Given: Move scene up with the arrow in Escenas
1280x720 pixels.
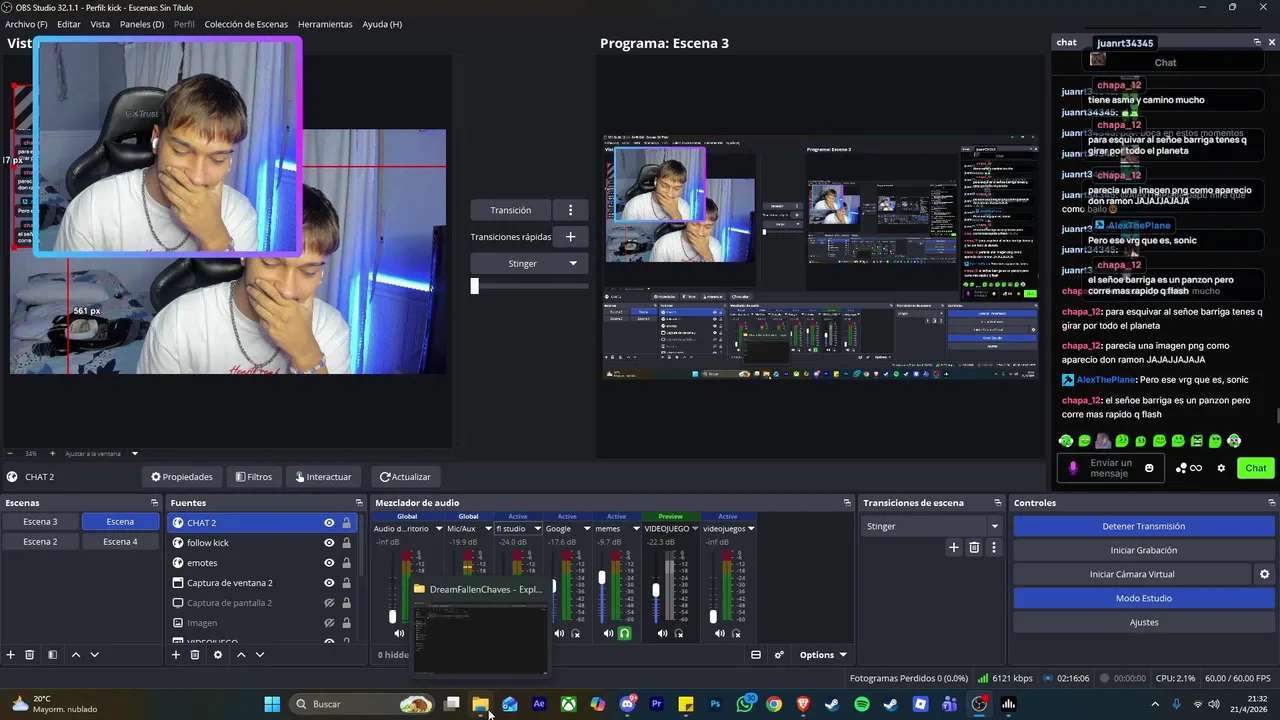Looking at the screenshot, I should coord(75,655).
